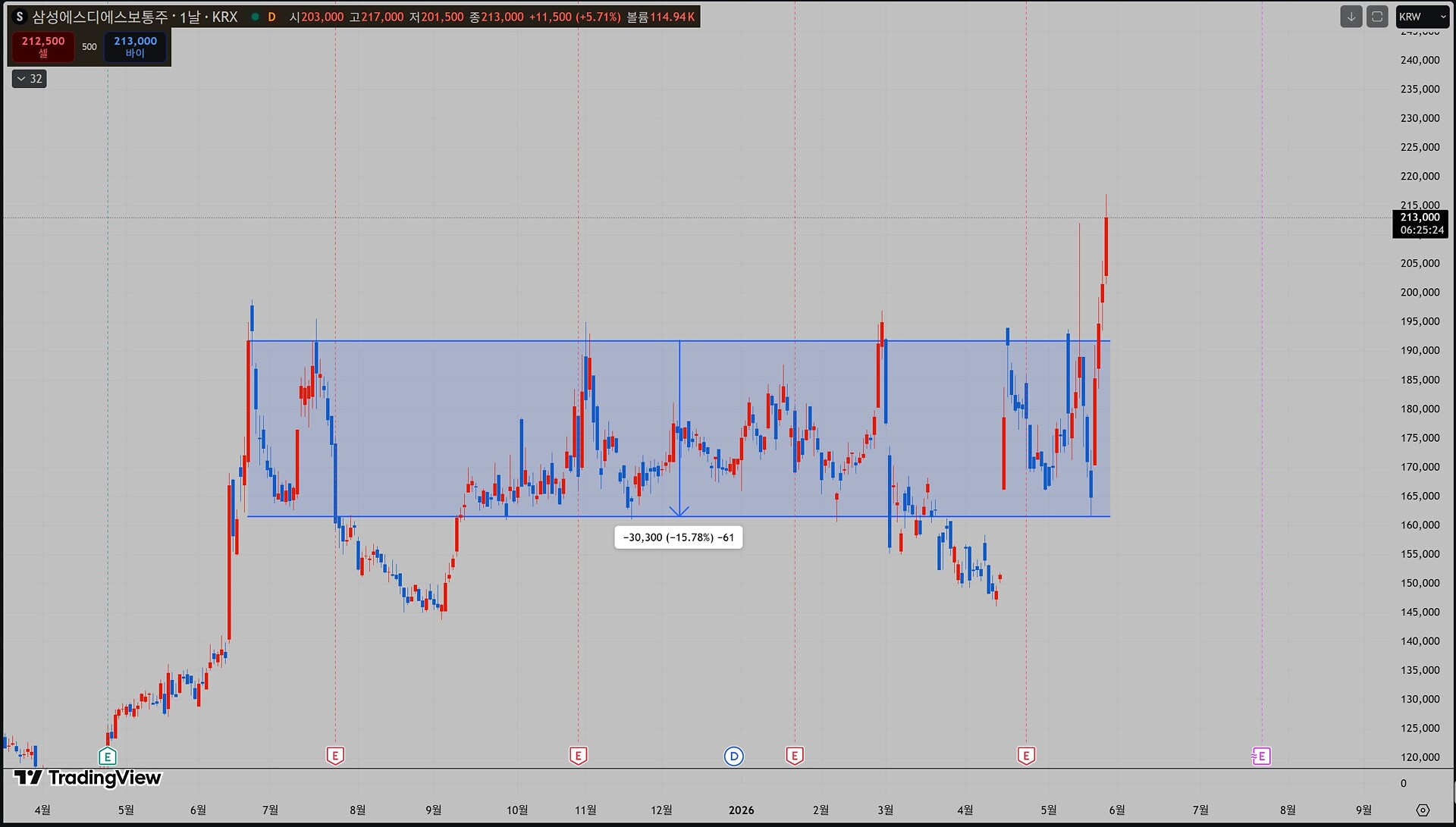Click the 12월 label on time axis
This screenshot has height=827, width=1456.
click(661, 810)
